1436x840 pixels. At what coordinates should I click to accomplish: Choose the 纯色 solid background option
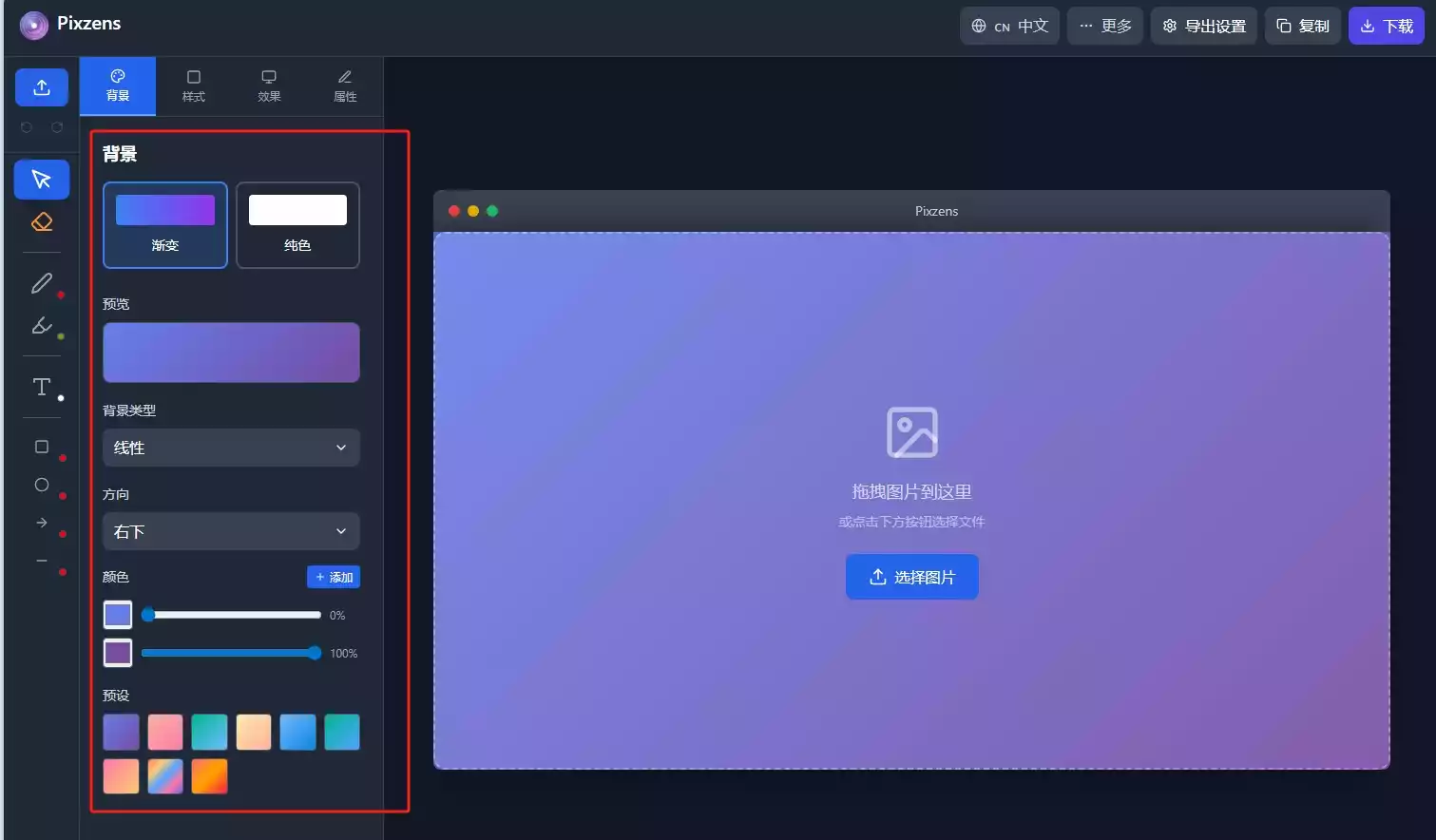coord(297,225)
